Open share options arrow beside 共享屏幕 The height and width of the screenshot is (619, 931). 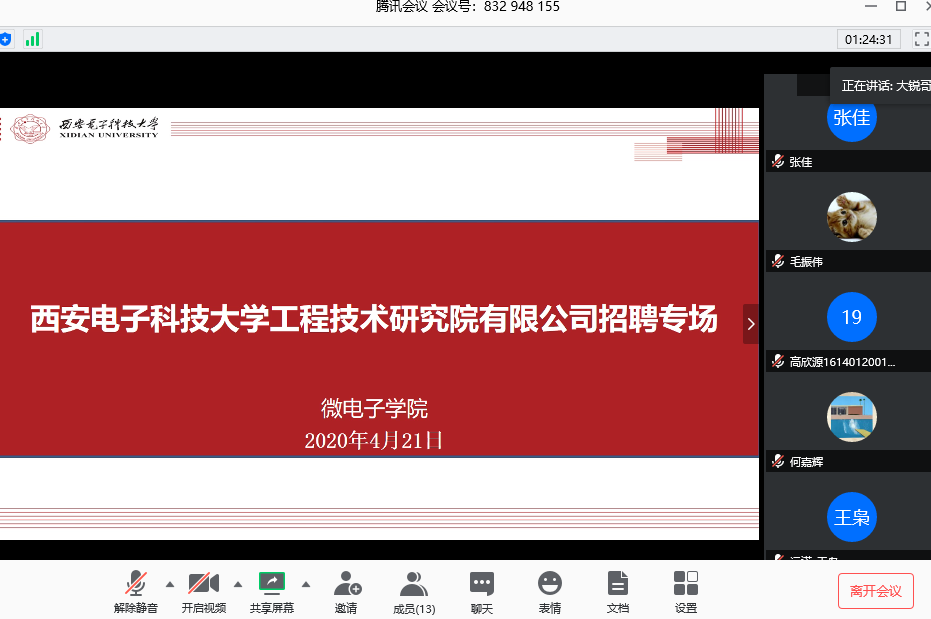[306, 585]
